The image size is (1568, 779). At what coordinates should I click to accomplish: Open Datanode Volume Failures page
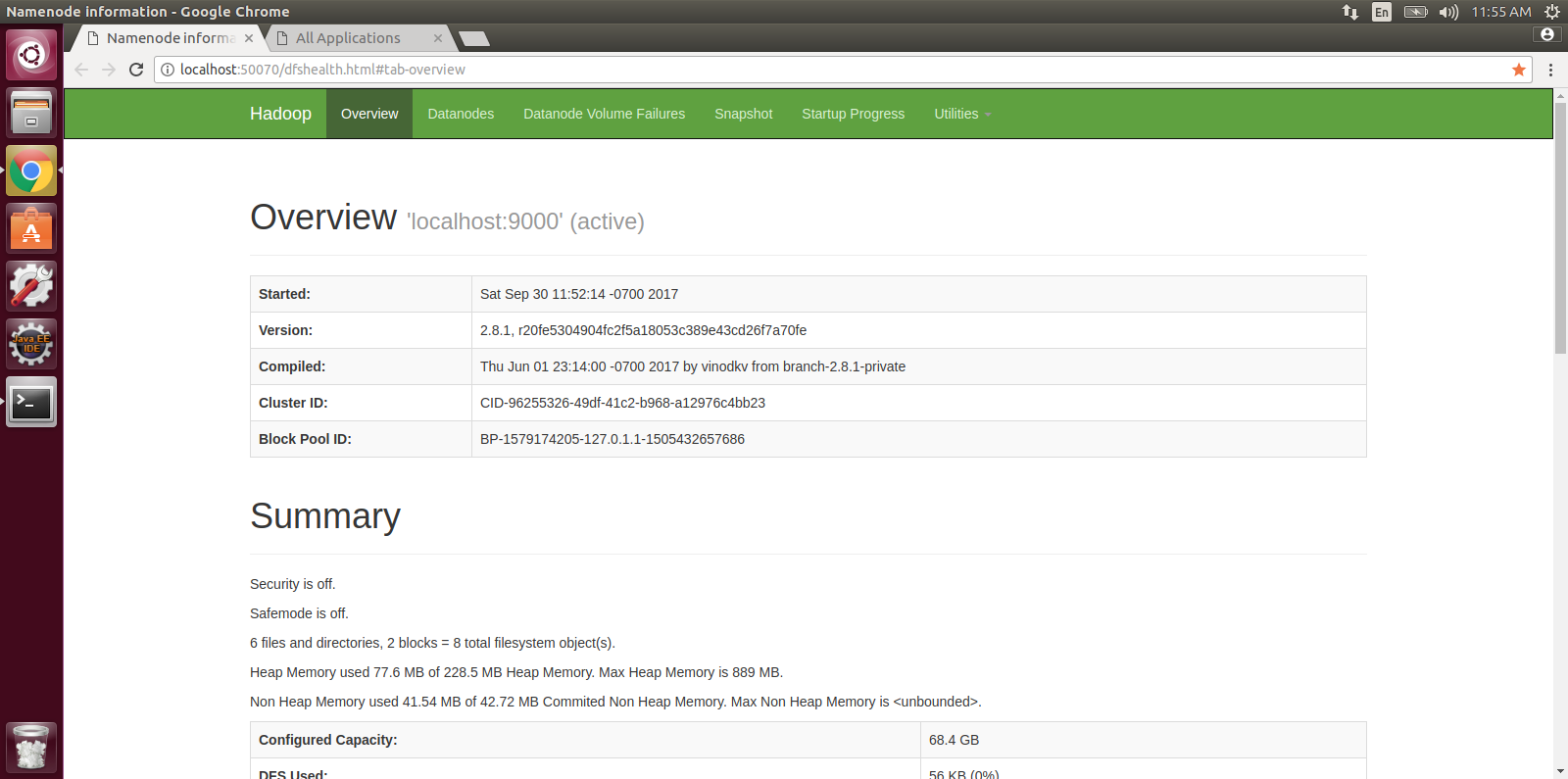[x=604, y=114]
